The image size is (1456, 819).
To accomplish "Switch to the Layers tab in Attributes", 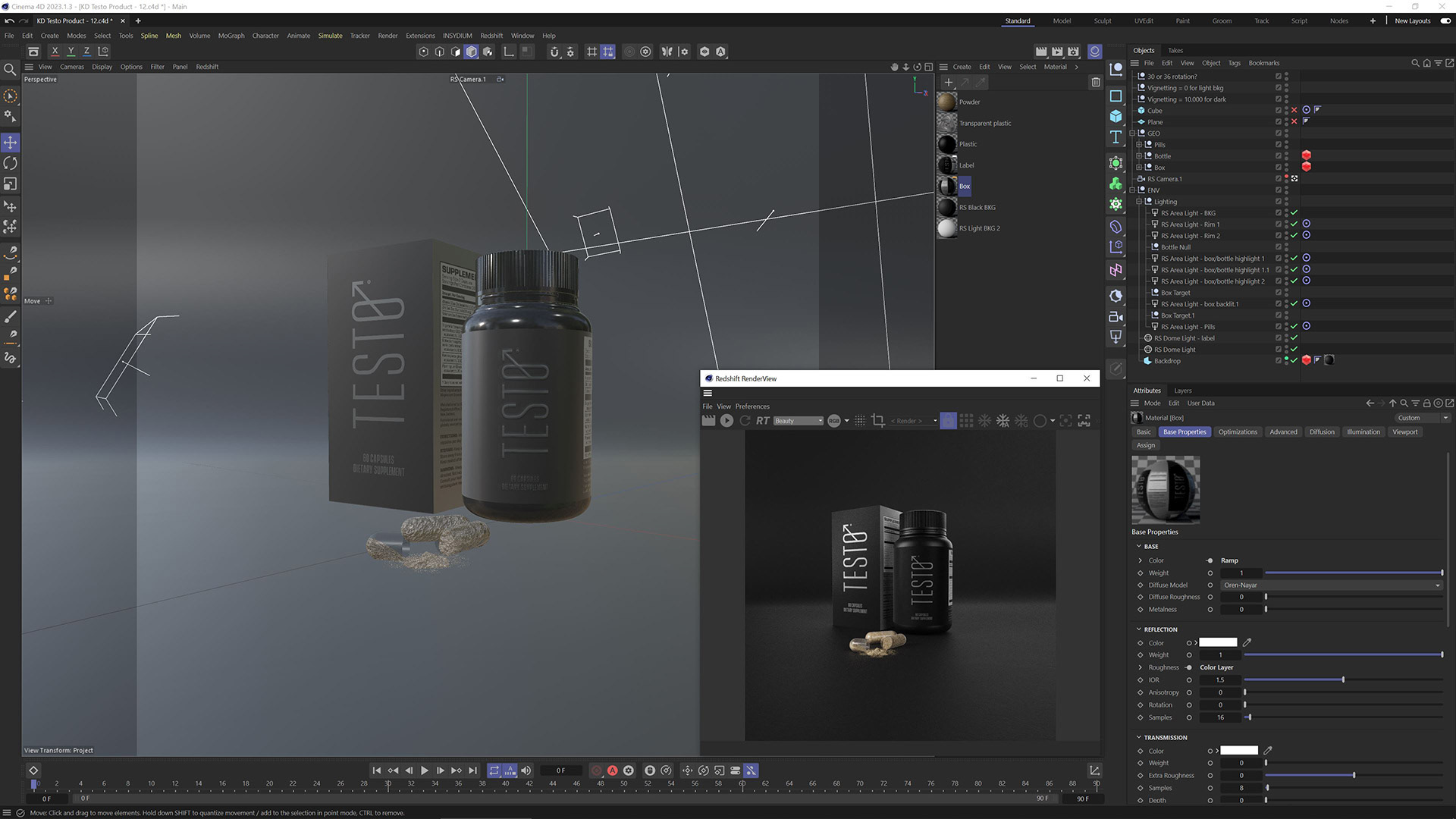I will coord(1183,391).
